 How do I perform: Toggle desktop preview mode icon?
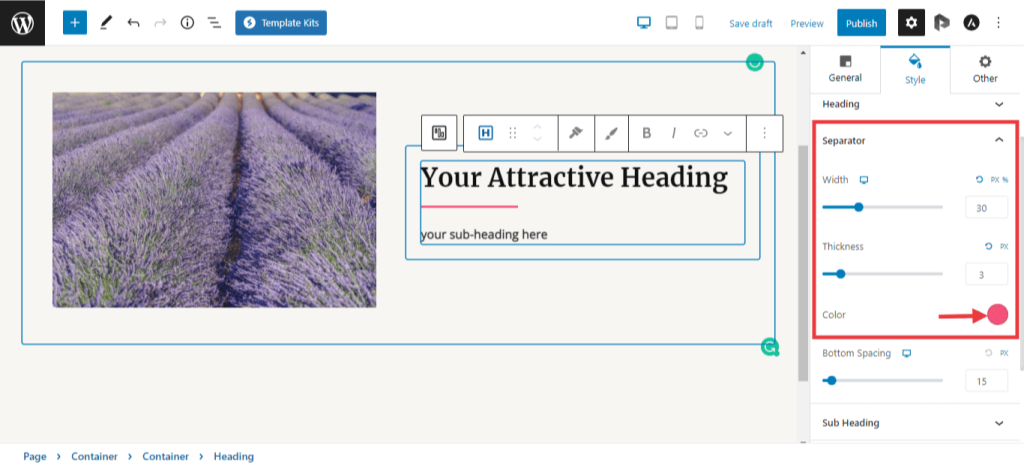[x=645, y=22]
